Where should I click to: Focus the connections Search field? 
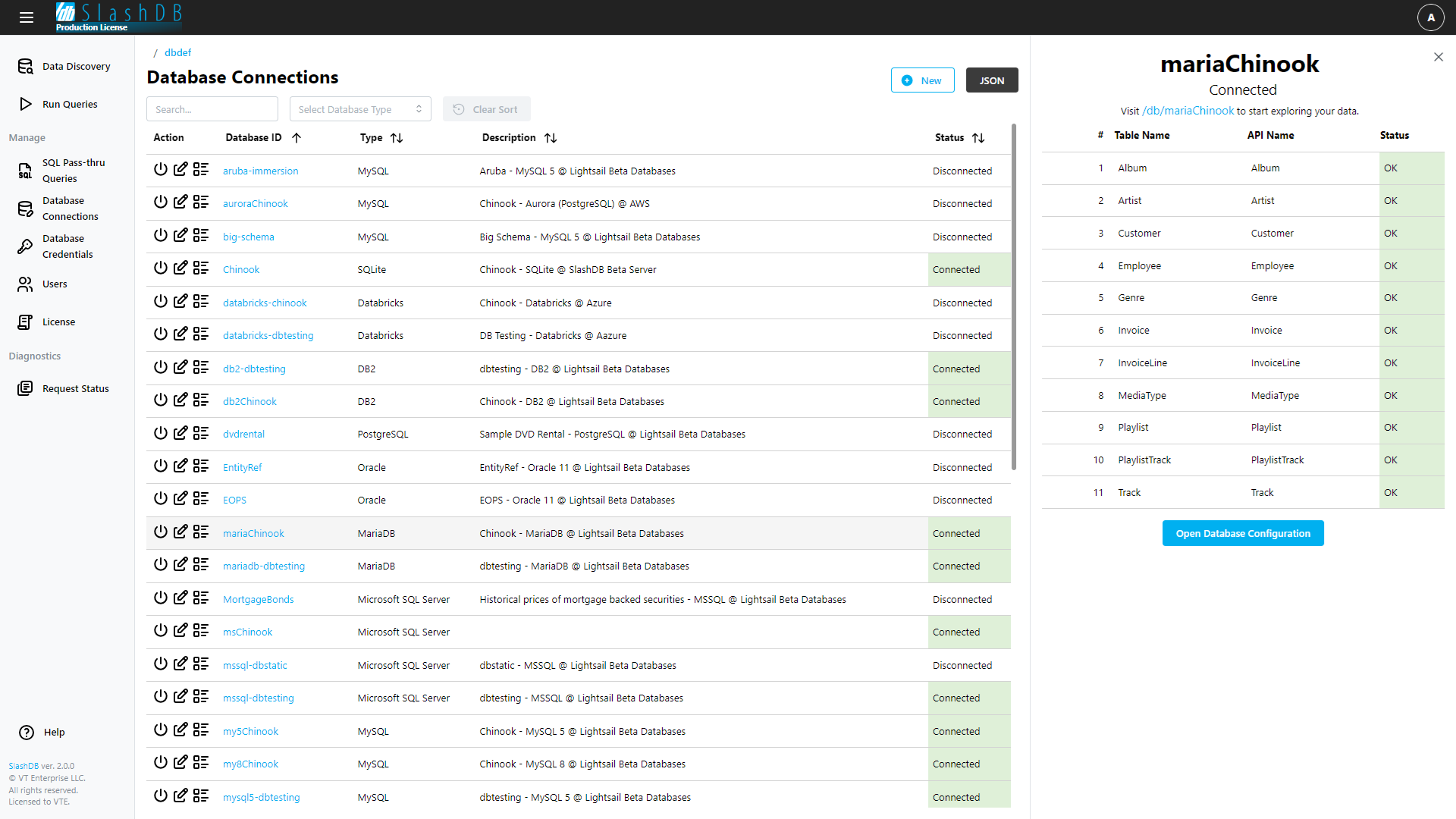tap(212, 109)
